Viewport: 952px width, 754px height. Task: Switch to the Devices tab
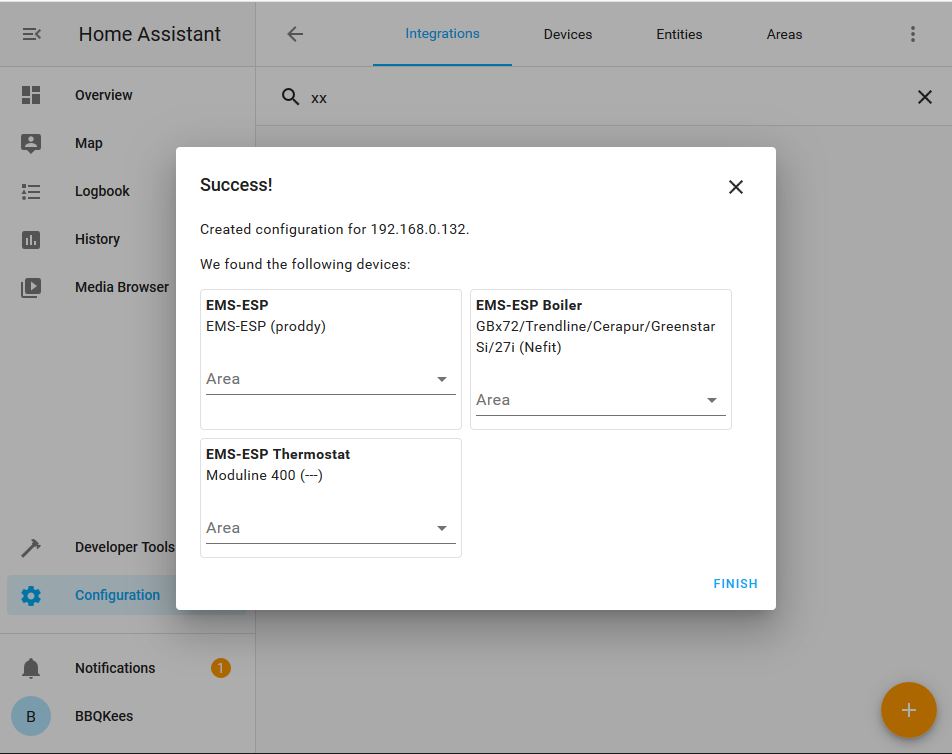567,33
